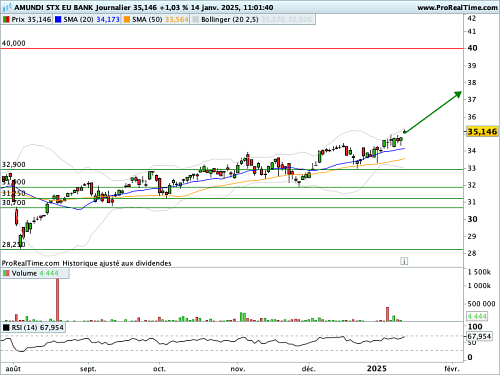This screenshot has width=500, height=375.
Task: Click the 2025 marker on time axis
Action: [377, 368]
